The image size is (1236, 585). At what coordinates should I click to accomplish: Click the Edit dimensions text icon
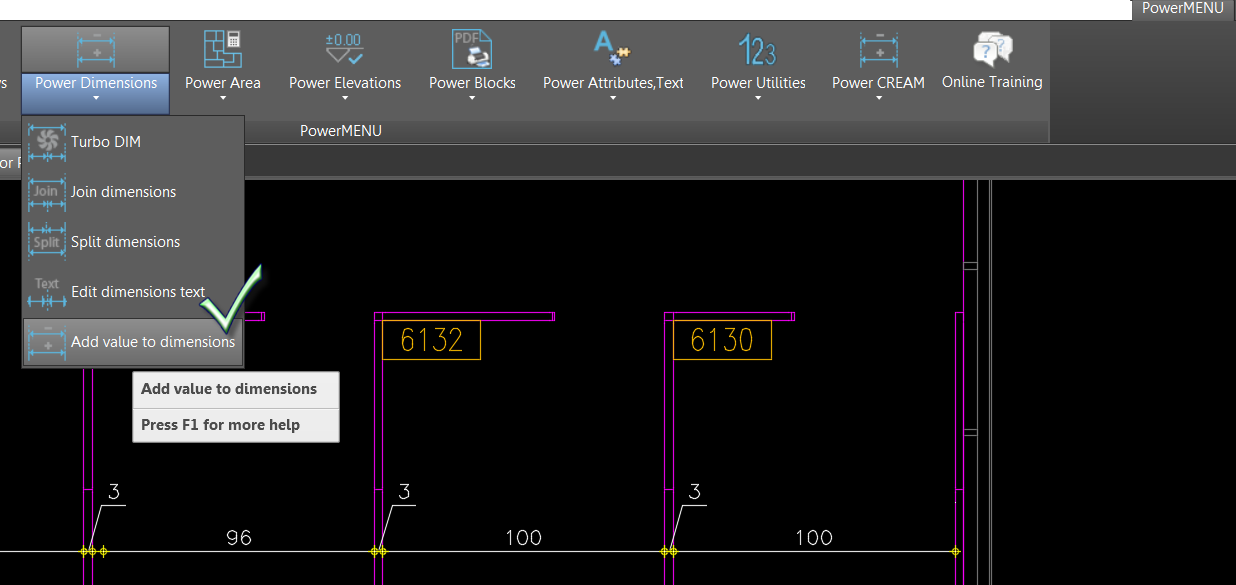(x=47, y=292)
